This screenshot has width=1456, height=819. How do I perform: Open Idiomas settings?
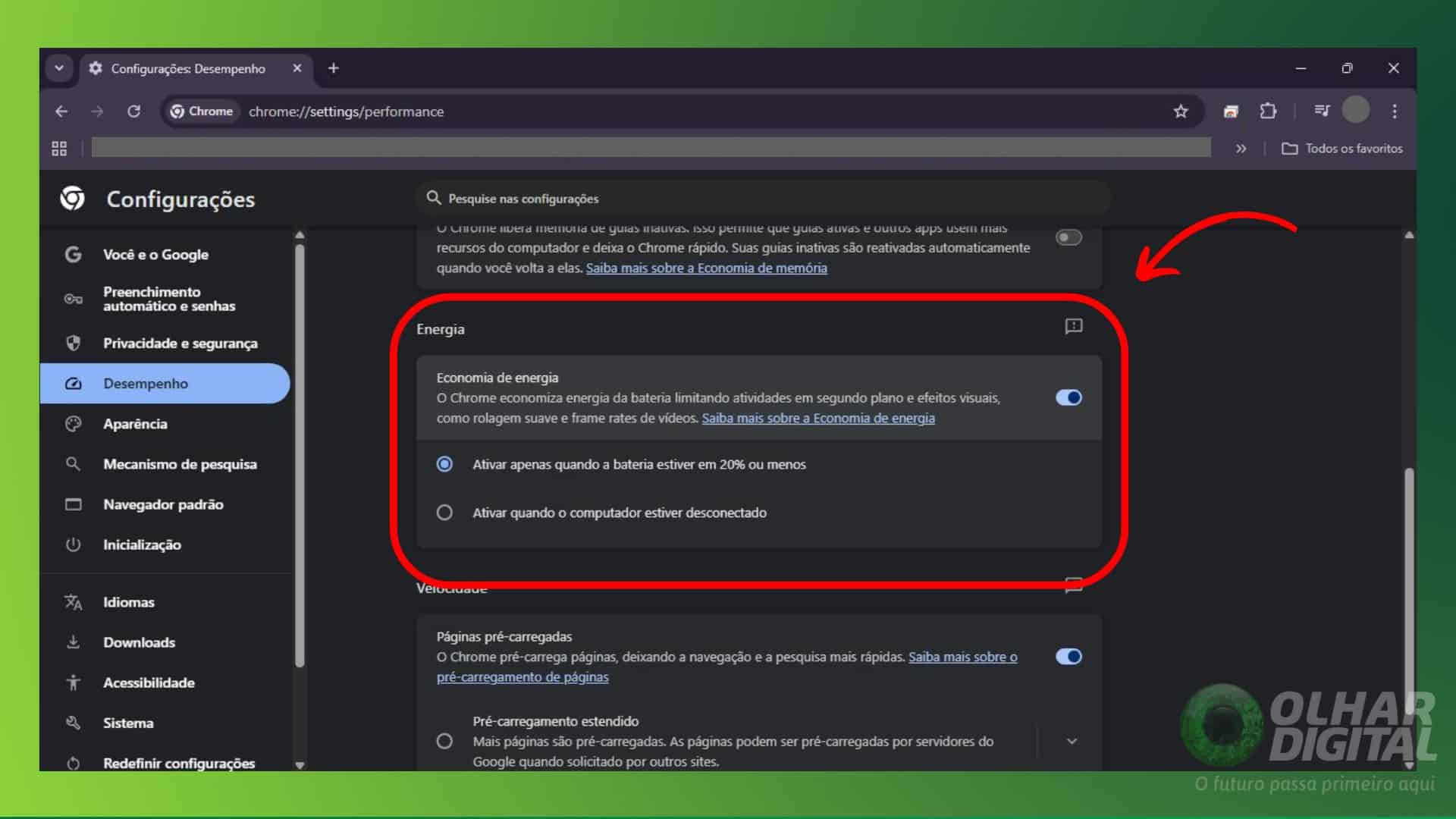click(129, 602)
